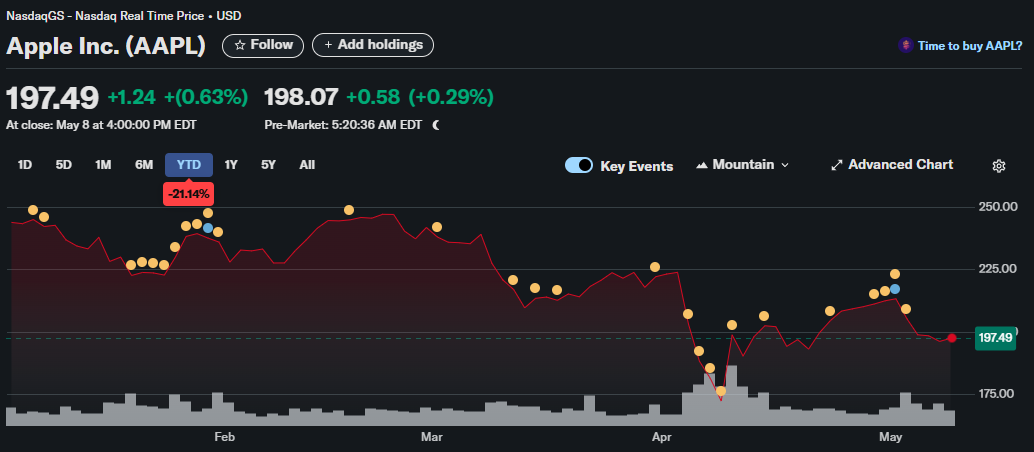Viewport: 1034px width, 452px height.
Task: Click the 250.00 axis label
Action: pos(997,207)
